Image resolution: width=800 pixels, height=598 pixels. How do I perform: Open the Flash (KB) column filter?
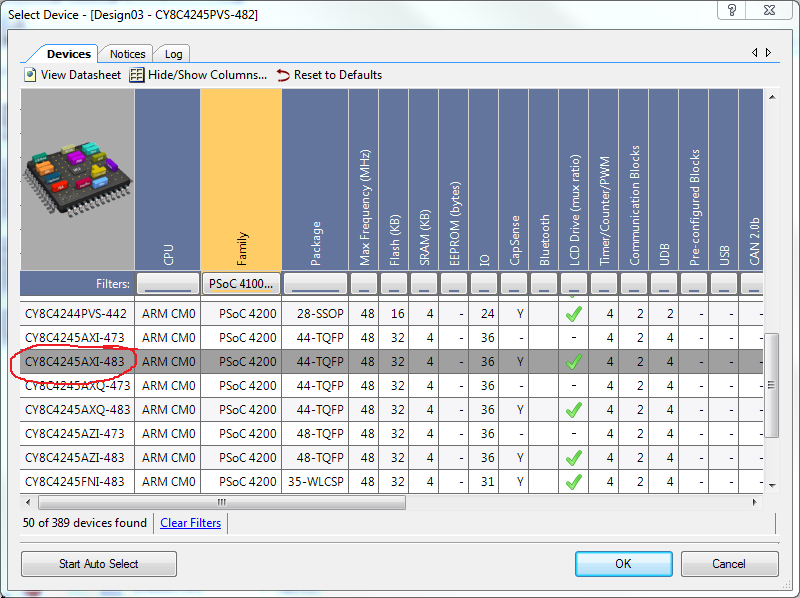click(393, 284)
